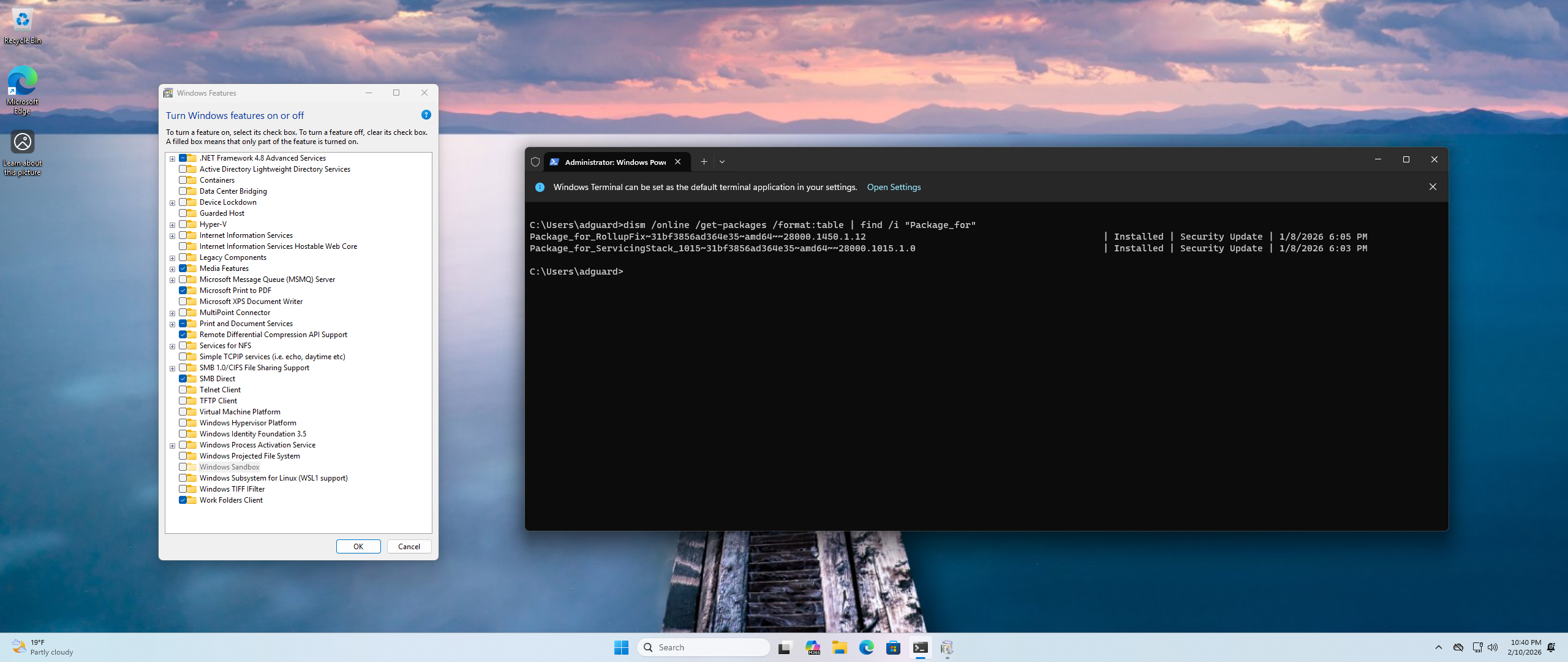Dismiss the default terminal notification bar

(x=1433, y=187)
